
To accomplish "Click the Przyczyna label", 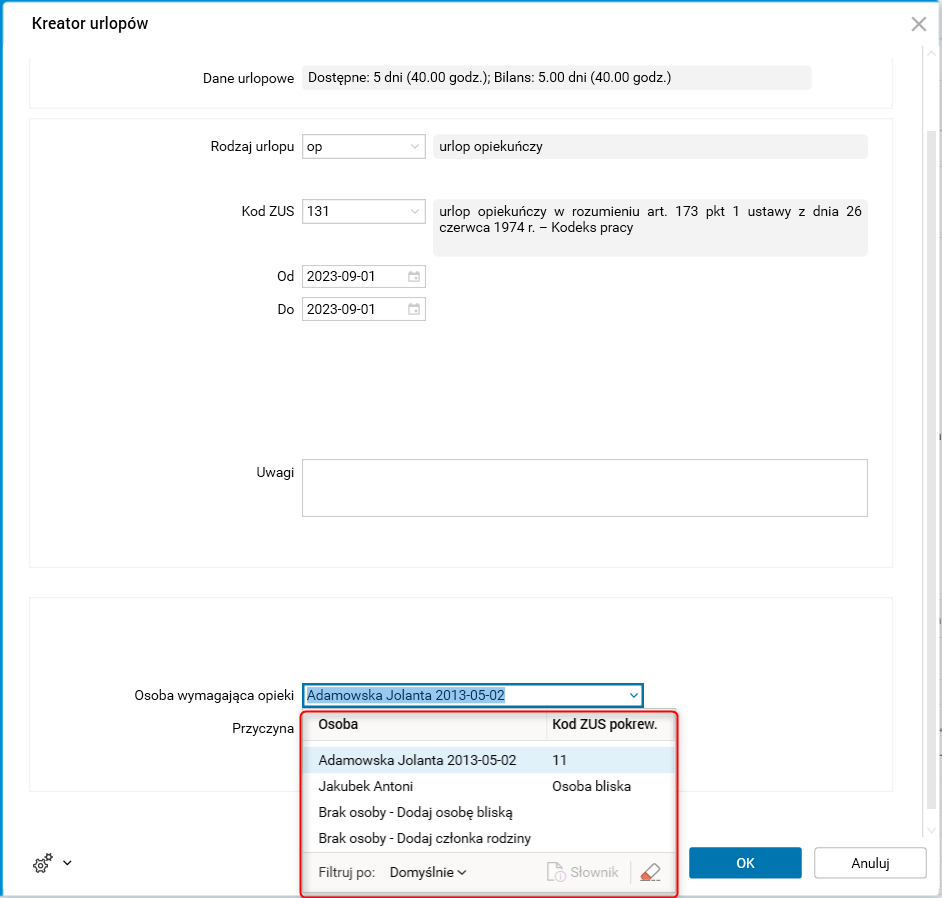I will tap(263, 729).
